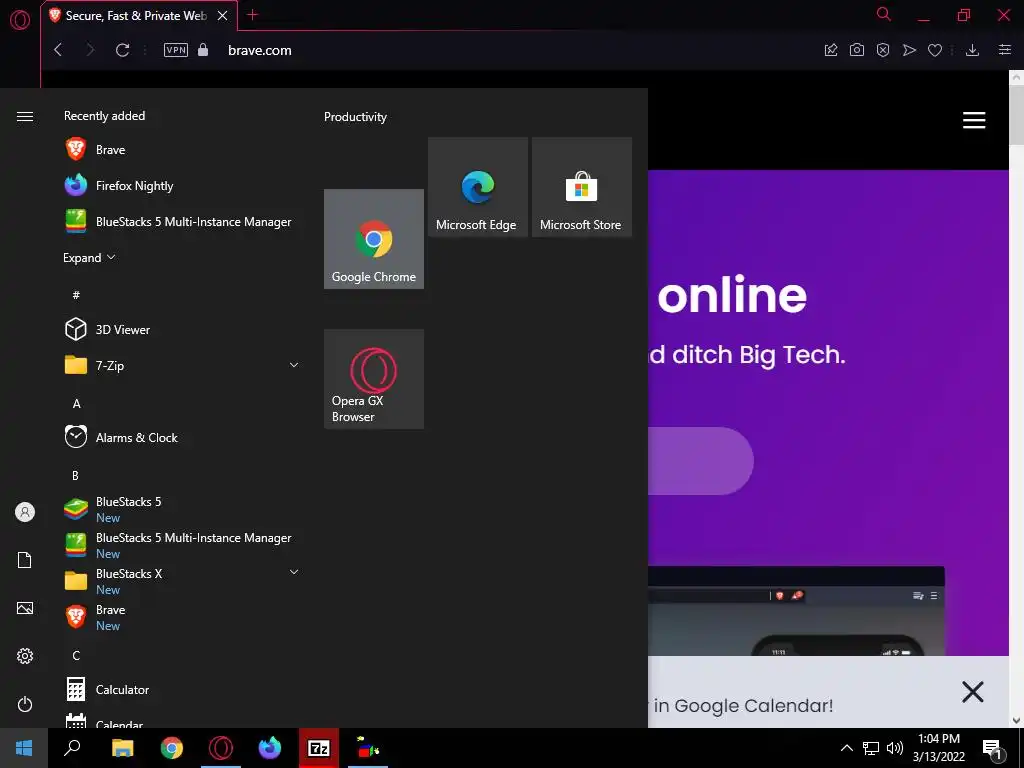Screen dimensions: 1024x768
Task: Open the My Flow send icon
Action: click(909, 50)
